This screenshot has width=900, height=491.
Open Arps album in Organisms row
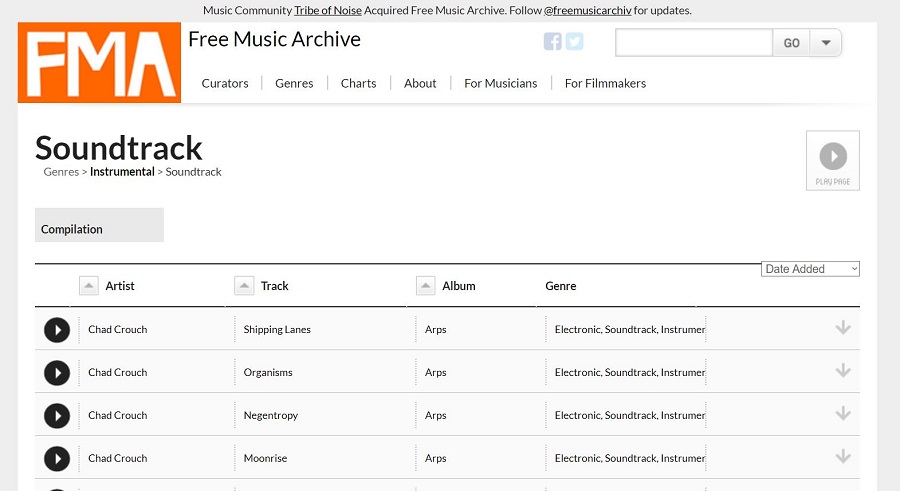436,372
